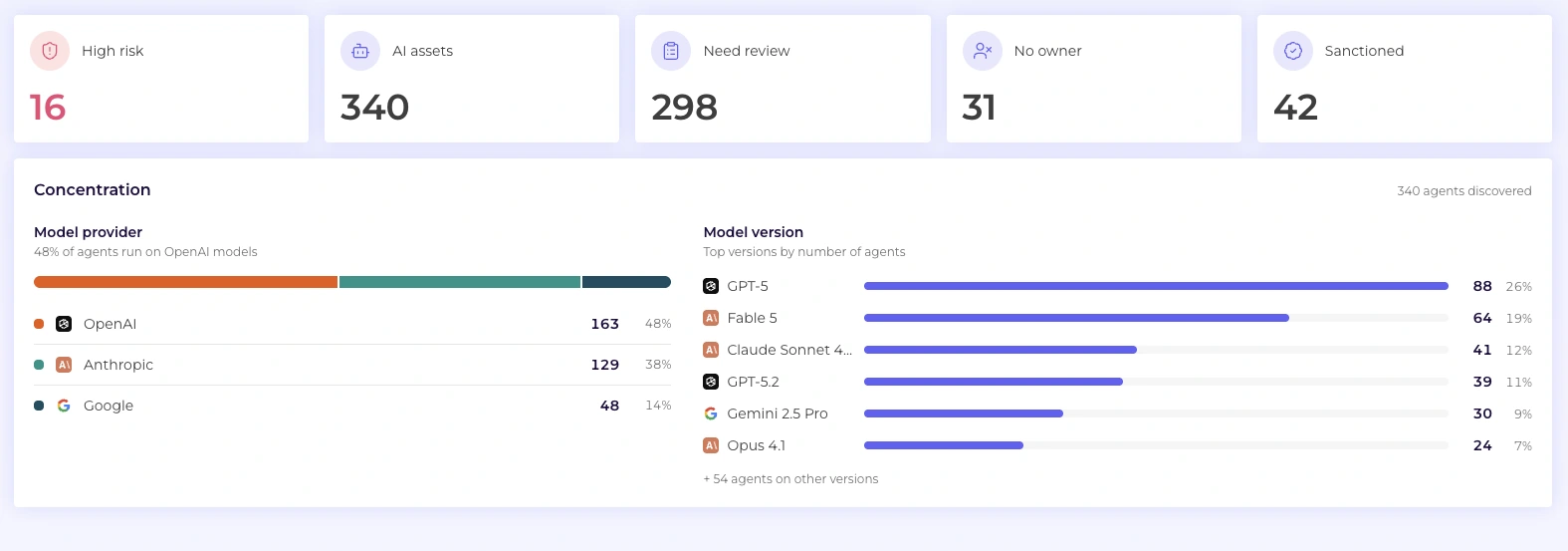Click the No owner person icon
The height and width of the screenshot is (551, 1568).
coord(983,51)
